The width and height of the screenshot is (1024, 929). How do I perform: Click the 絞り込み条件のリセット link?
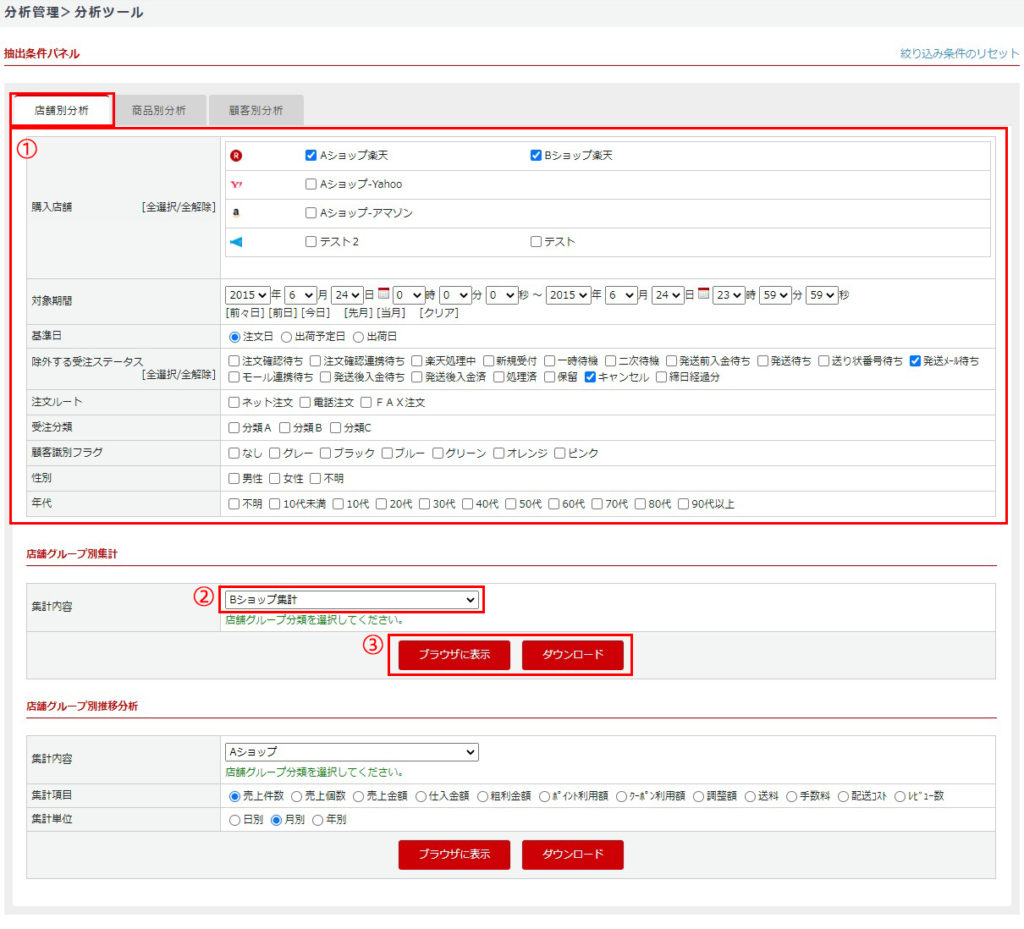(959, 53)
